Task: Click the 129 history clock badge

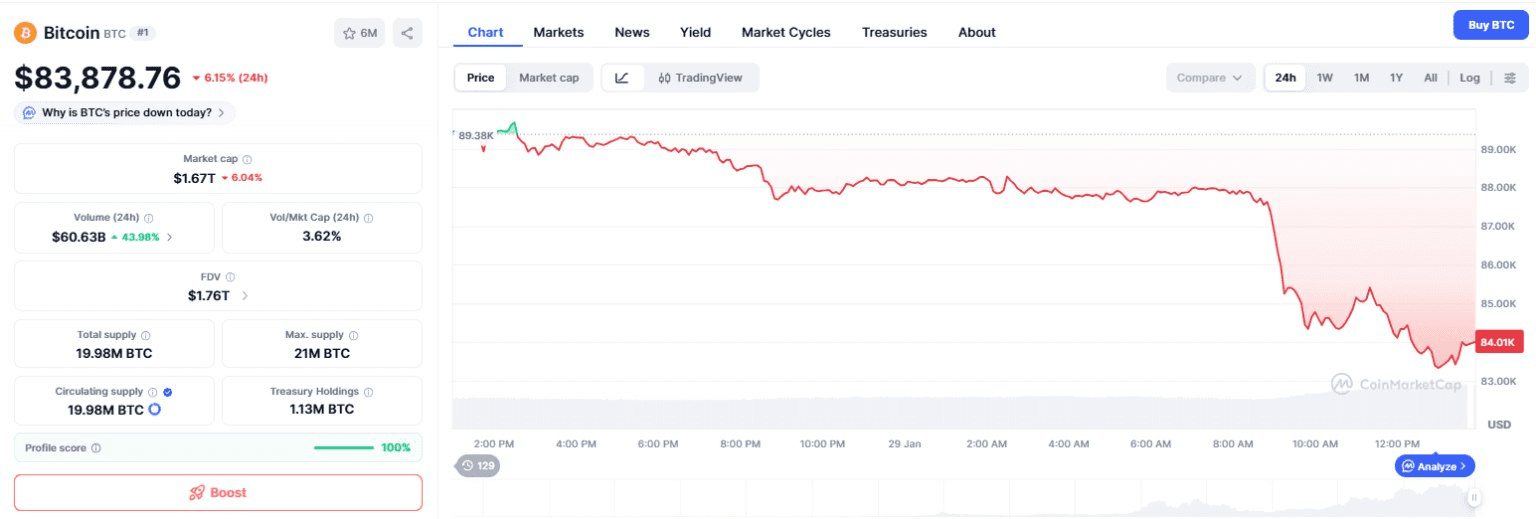Action: [x=478, y=465]
